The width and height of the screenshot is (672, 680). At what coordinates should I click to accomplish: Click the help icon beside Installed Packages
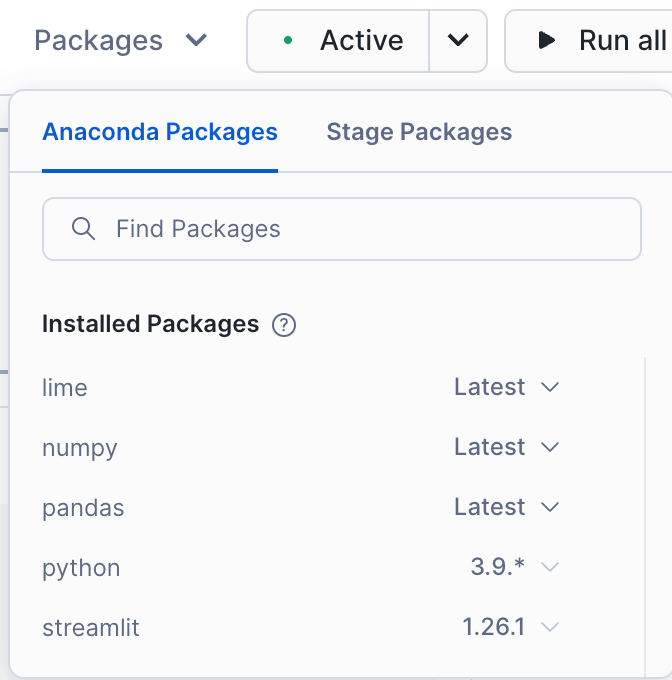(x=284, y=325)
